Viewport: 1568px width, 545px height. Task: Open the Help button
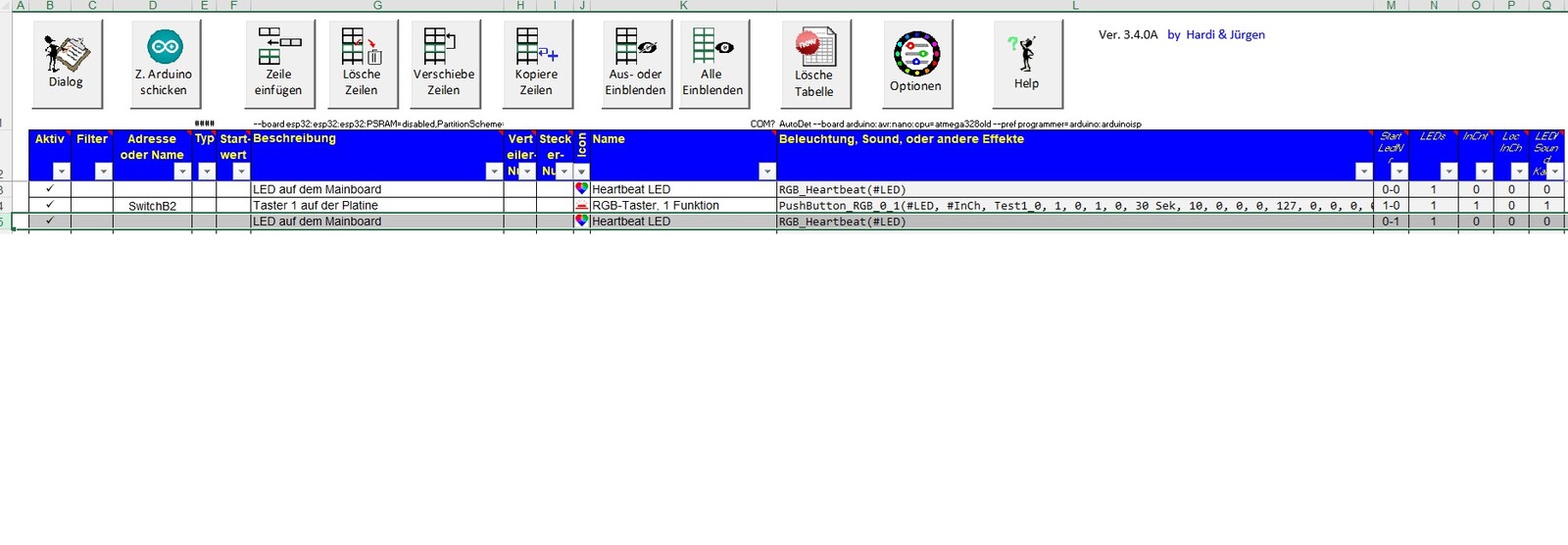coord(1026,64)
